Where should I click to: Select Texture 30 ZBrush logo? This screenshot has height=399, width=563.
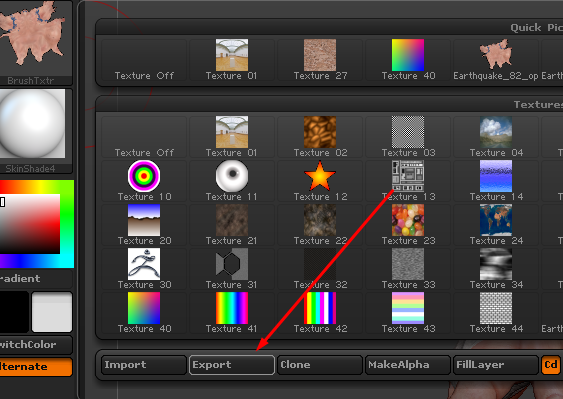144,269
